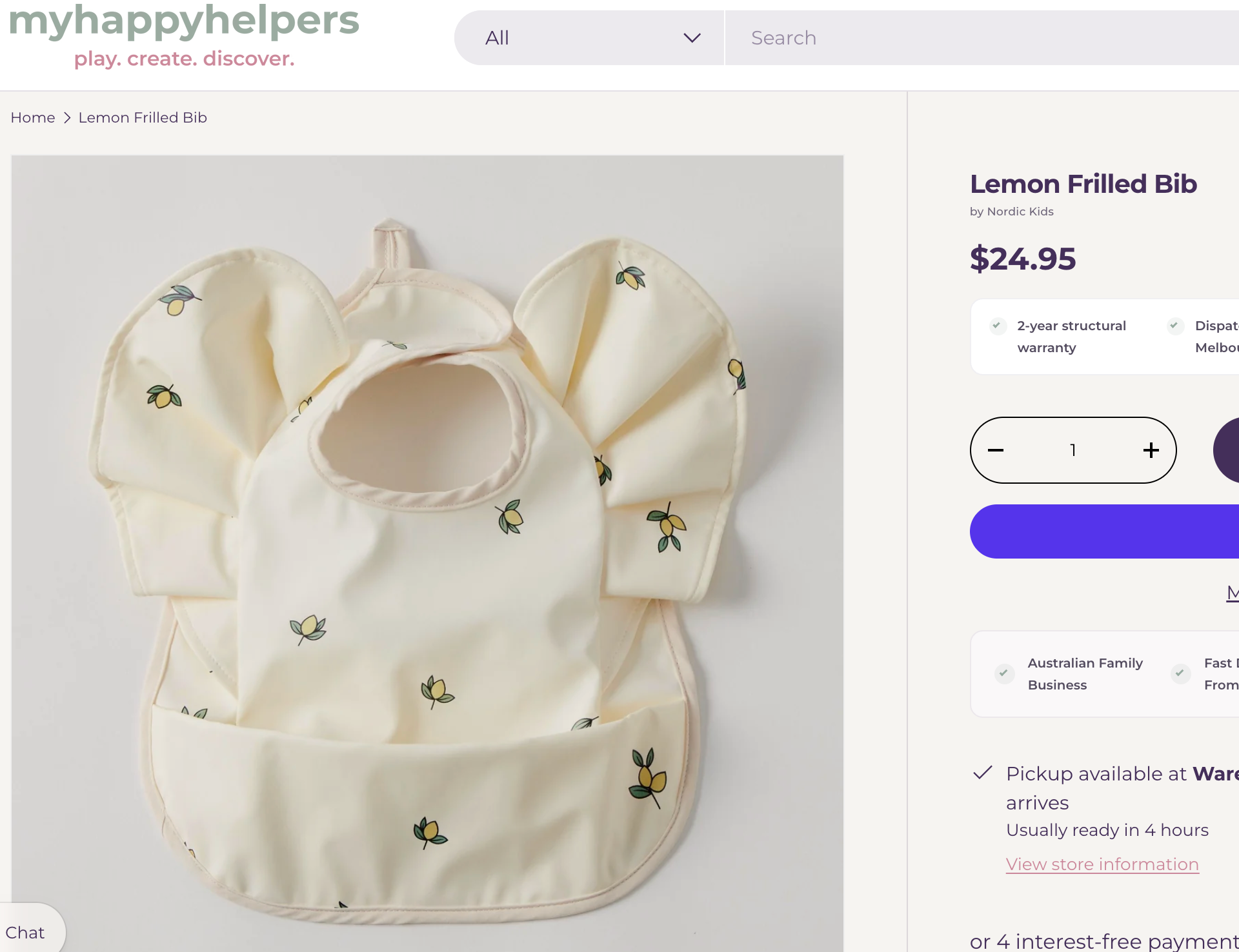Decrease quantity with the minus icon

pos(996,450)
